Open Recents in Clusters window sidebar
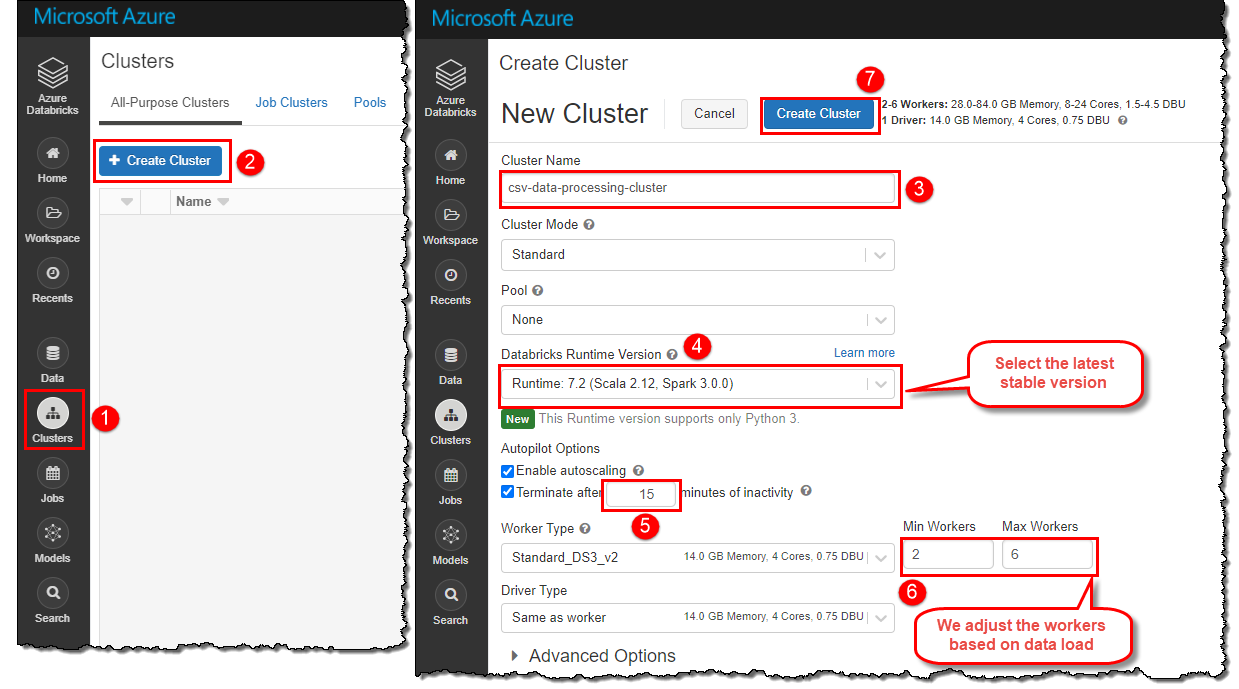 (52, 281)
